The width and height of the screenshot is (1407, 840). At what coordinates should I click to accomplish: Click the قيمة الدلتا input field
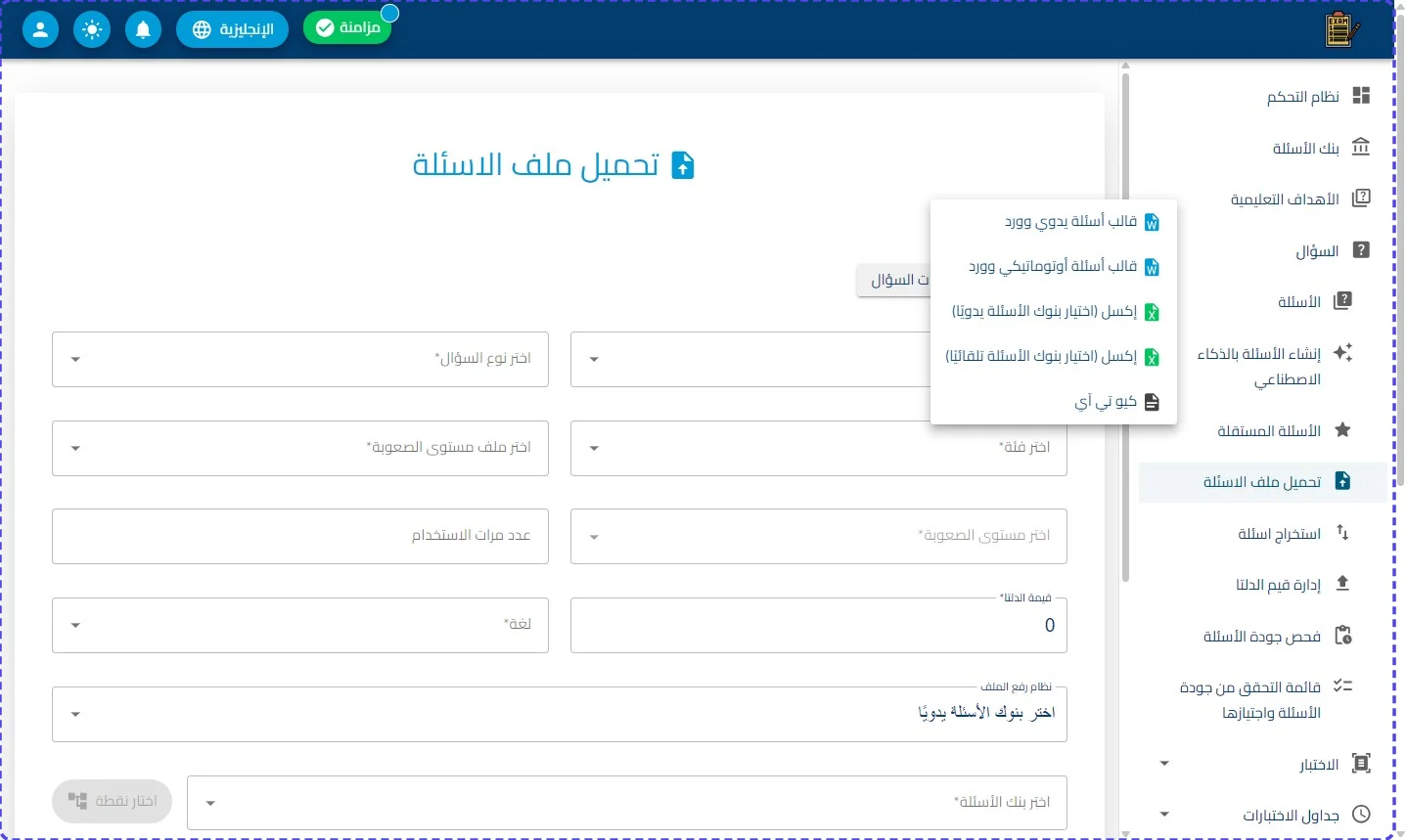click(x=819, y=625)
